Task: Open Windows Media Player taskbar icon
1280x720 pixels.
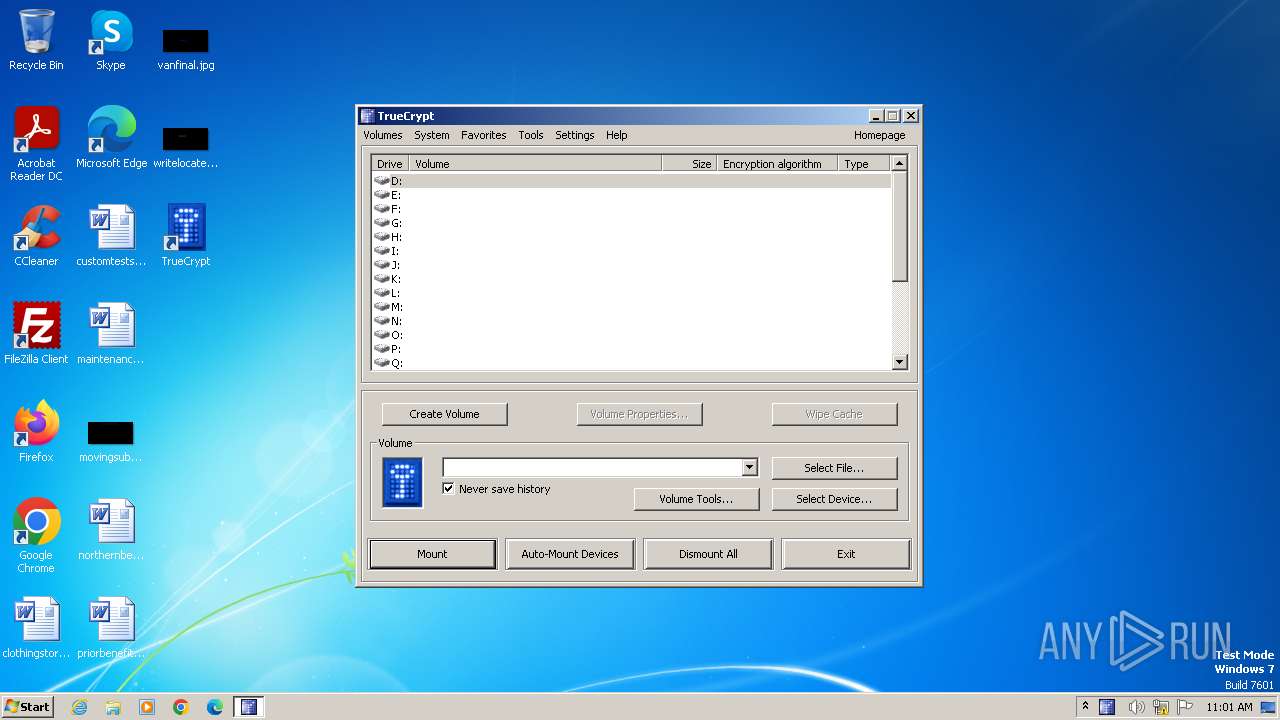Action: pos(147,707)
